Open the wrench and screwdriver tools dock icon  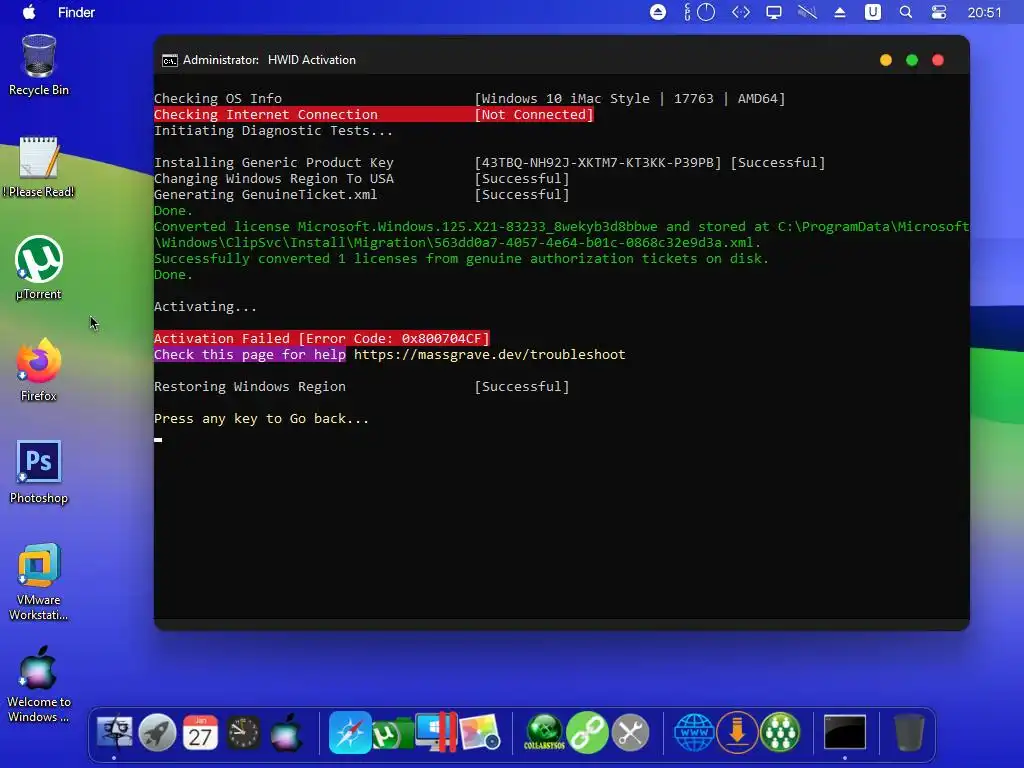pos(630,733)
